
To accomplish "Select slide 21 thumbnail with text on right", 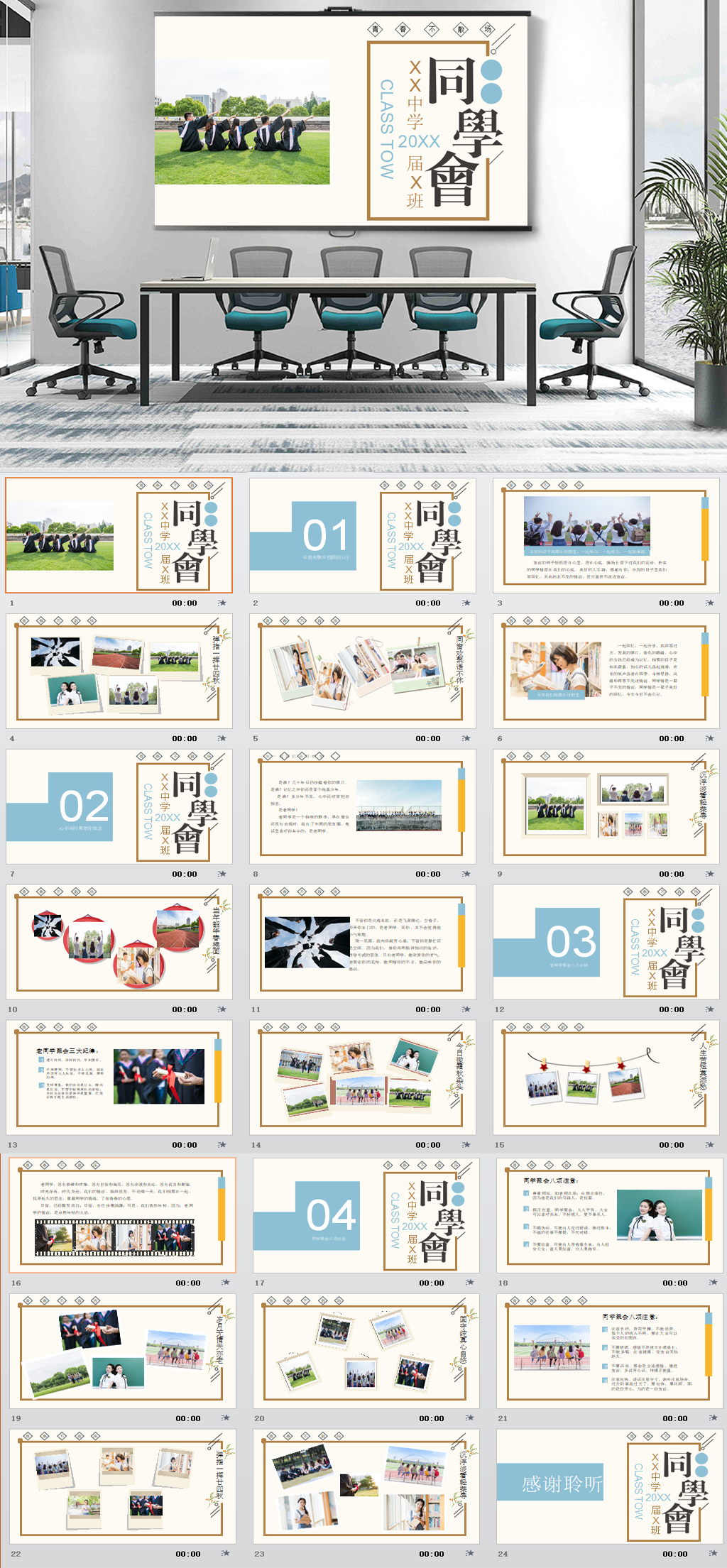I will coord(610,1351).
